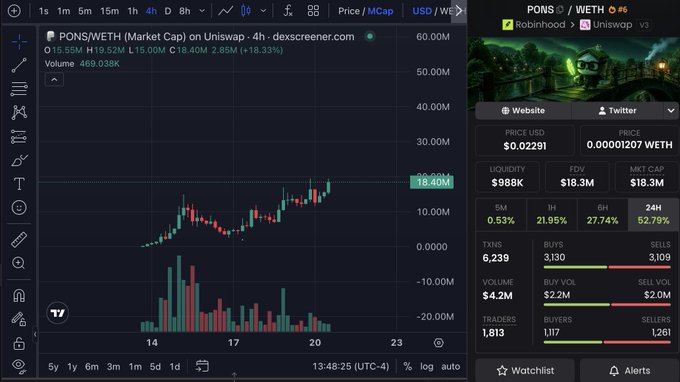The height and width of the screenshot is (382, 680).
Task: Switch to the line chart type
Action: click(x=226, y=11)
